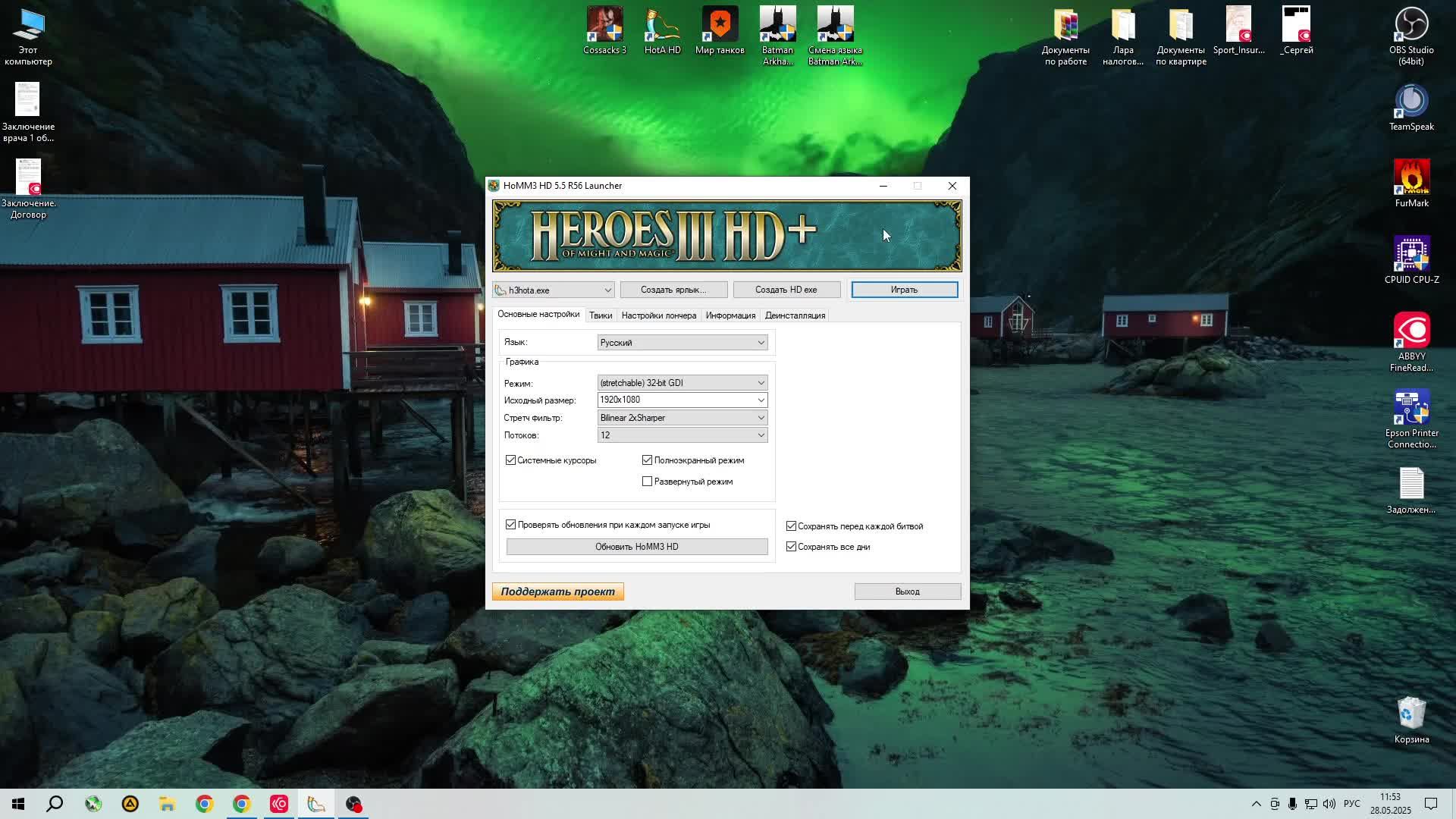Viewport: 1456px width, 819px height.
Task: Open Задолжен text file icon
Action: tap(1411, 491)
